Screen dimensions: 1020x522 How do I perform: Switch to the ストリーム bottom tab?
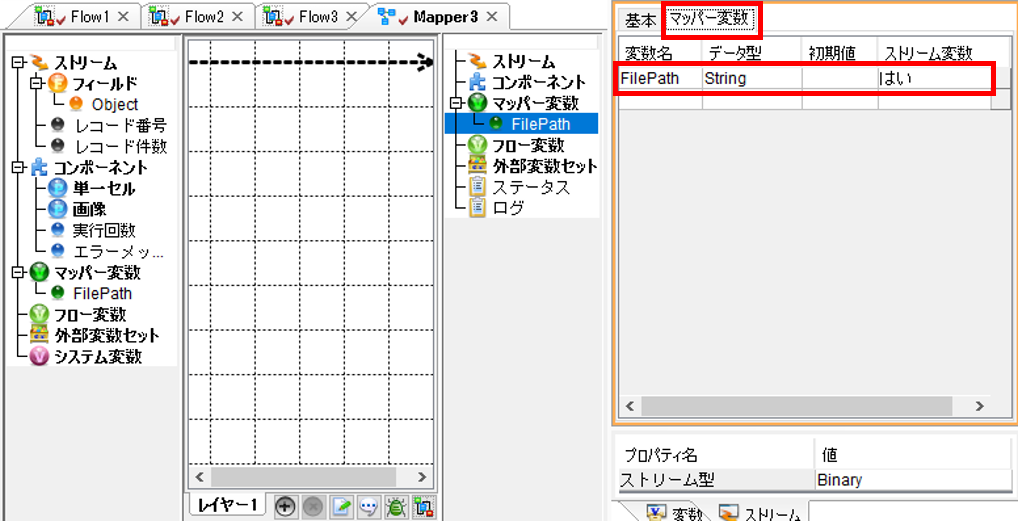(x=762, y=513)
